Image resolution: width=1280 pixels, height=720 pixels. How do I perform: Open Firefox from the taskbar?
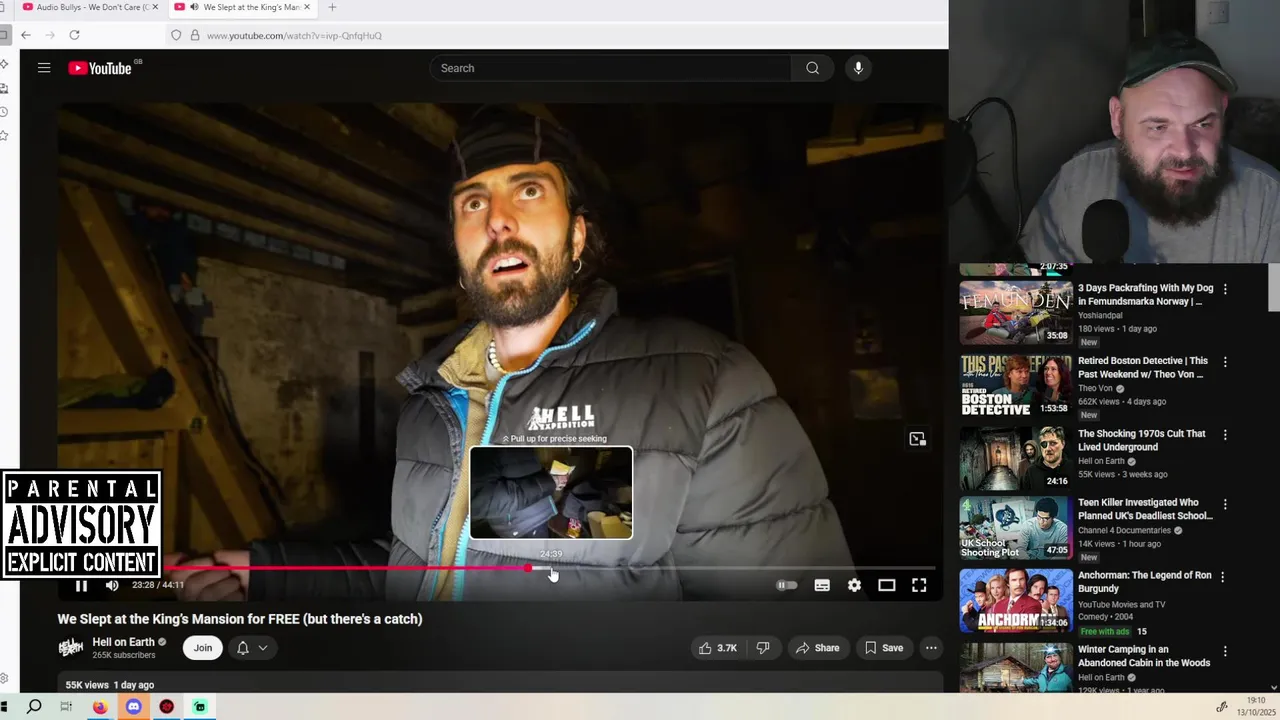coord(100,707)
